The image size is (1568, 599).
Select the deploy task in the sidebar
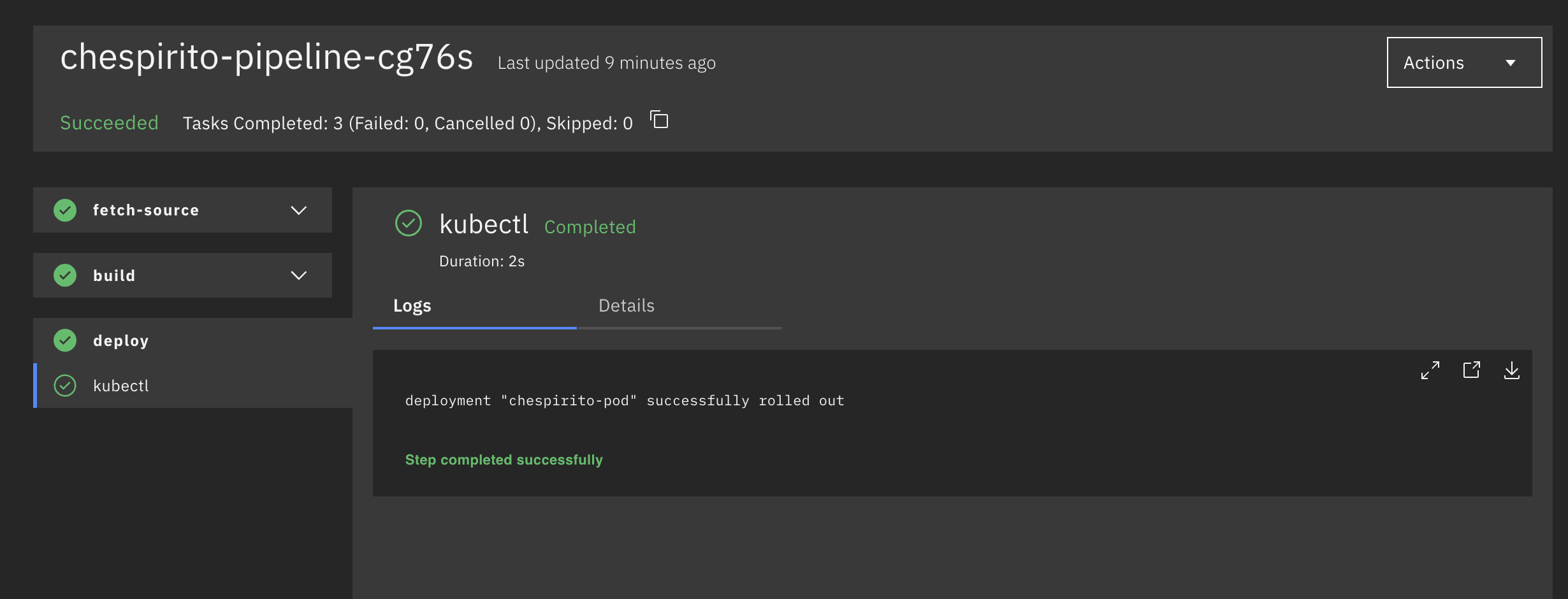coord(121,341)
